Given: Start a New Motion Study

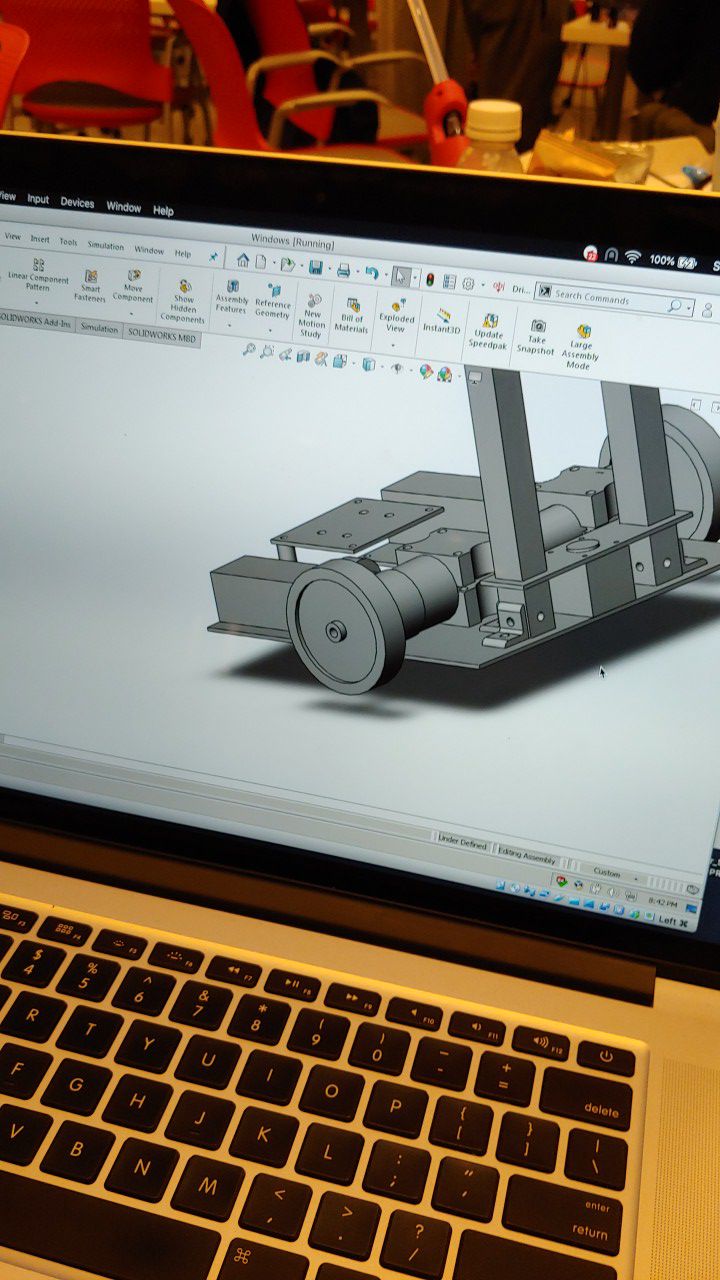Looking at the screenshot, I should [312, 315].
